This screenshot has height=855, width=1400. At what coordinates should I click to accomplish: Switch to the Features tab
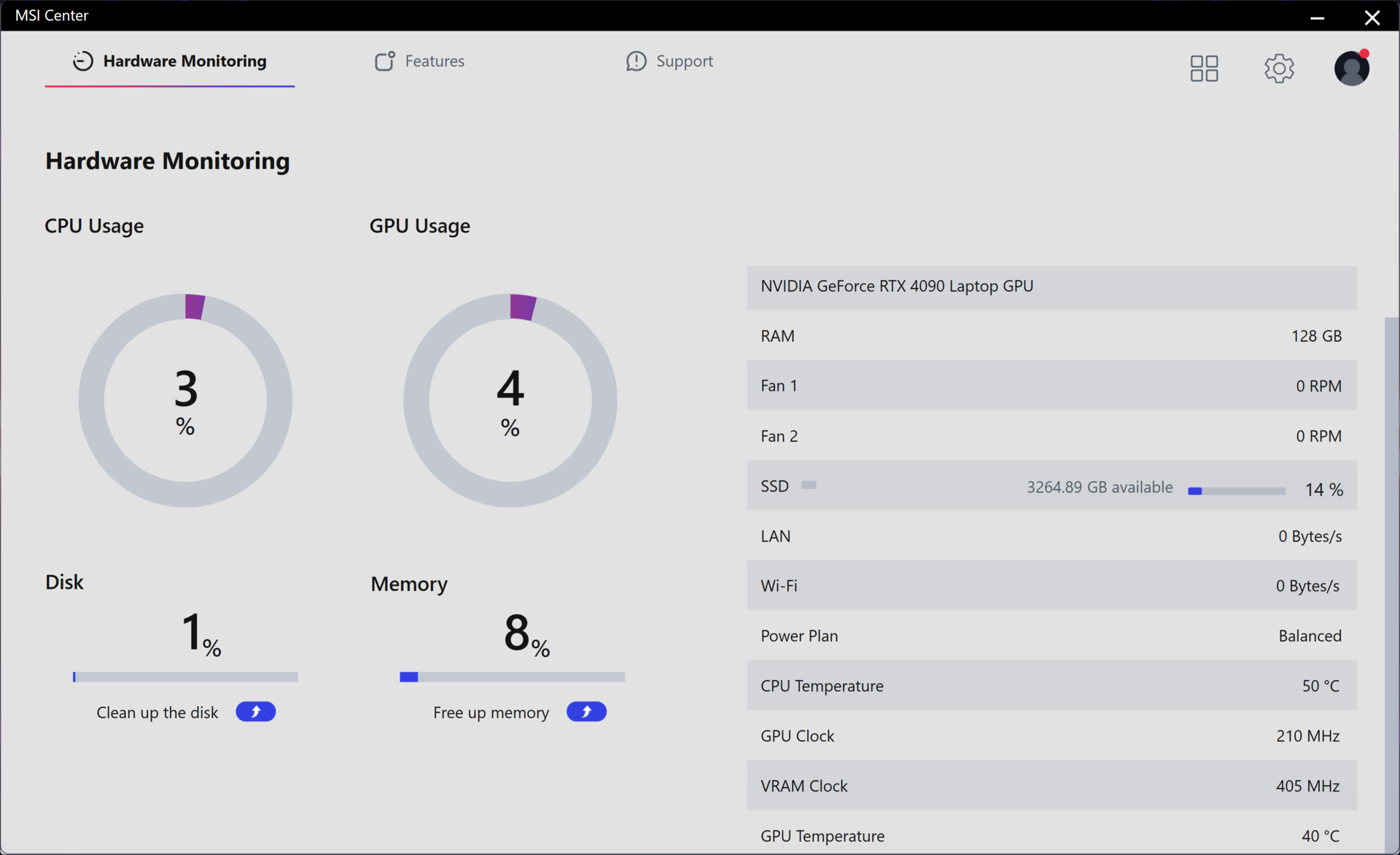point(419,61)
